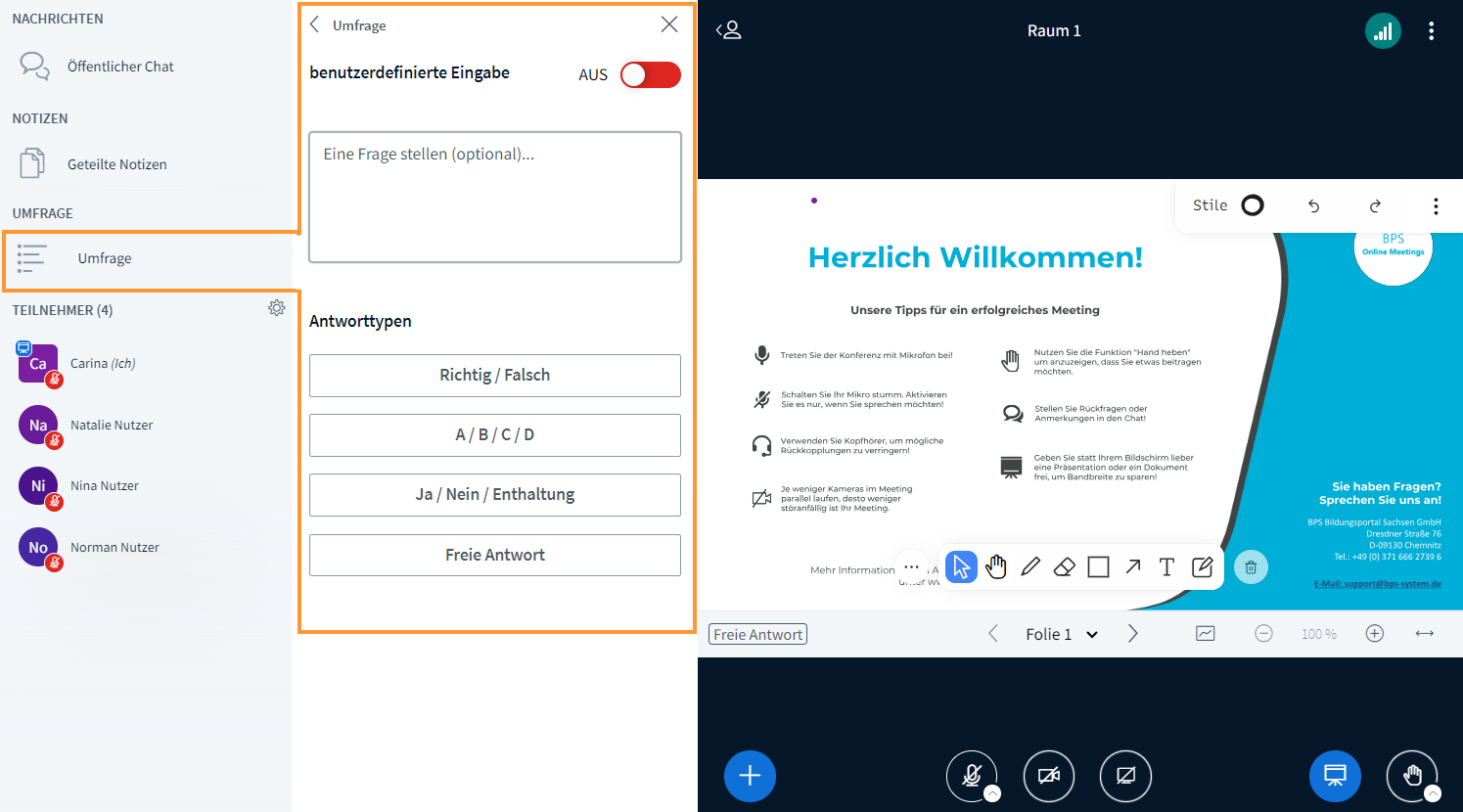The width and height of the screenshot is (1463, 812).
Task: Open Öffentlicher Chat
Action: click(120, 66)
